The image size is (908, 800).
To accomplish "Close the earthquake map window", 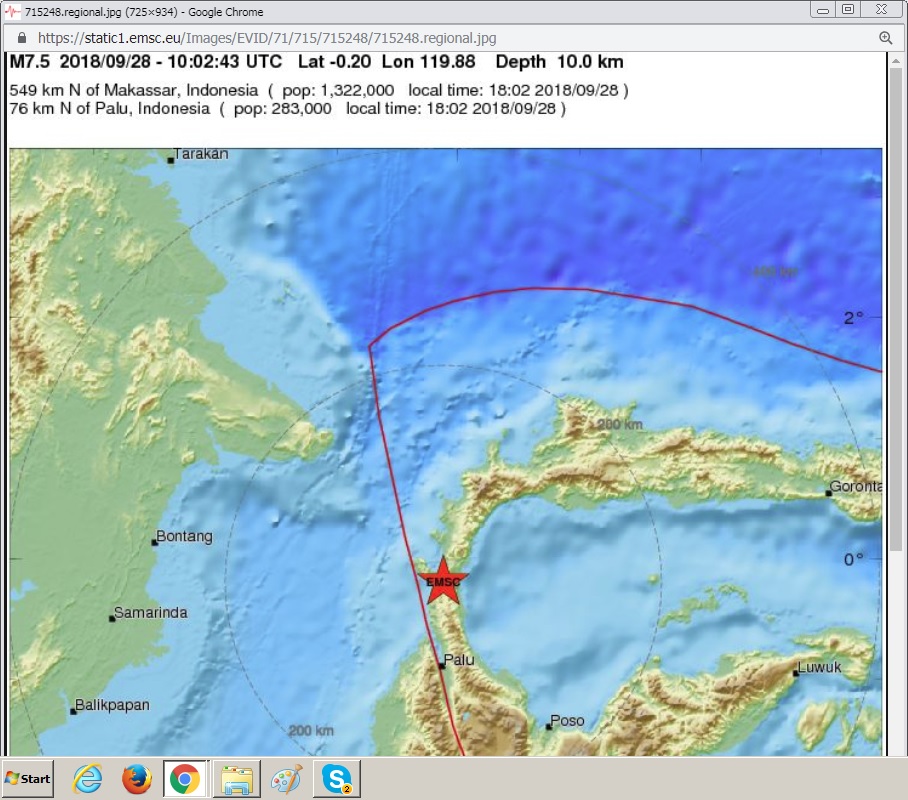I will (881, 10).
